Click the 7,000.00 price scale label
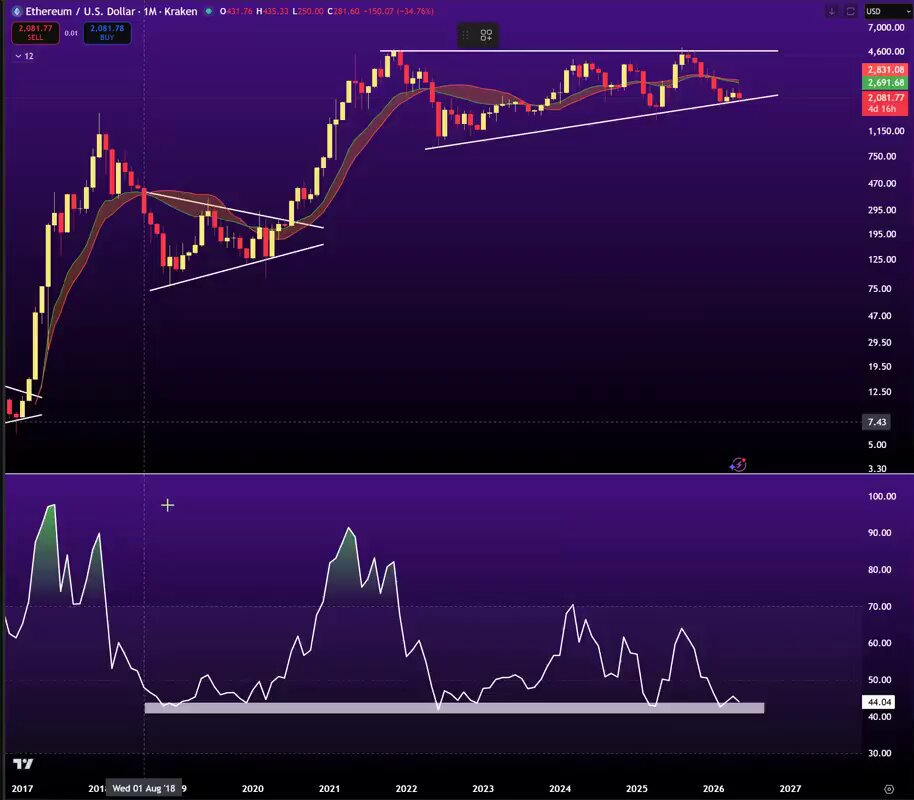Viewport: 914px width, 800px height. click(885, 27)
